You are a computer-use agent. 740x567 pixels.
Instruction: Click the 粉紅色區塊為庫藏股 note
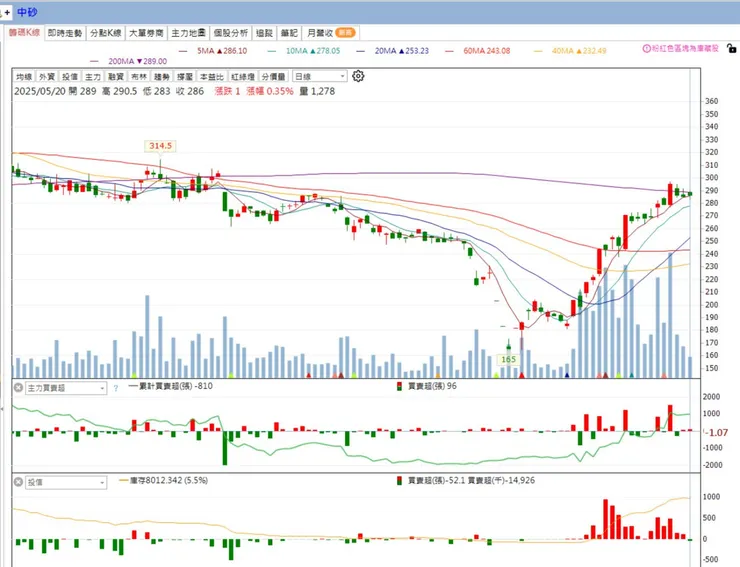click(x=685, y=48)
